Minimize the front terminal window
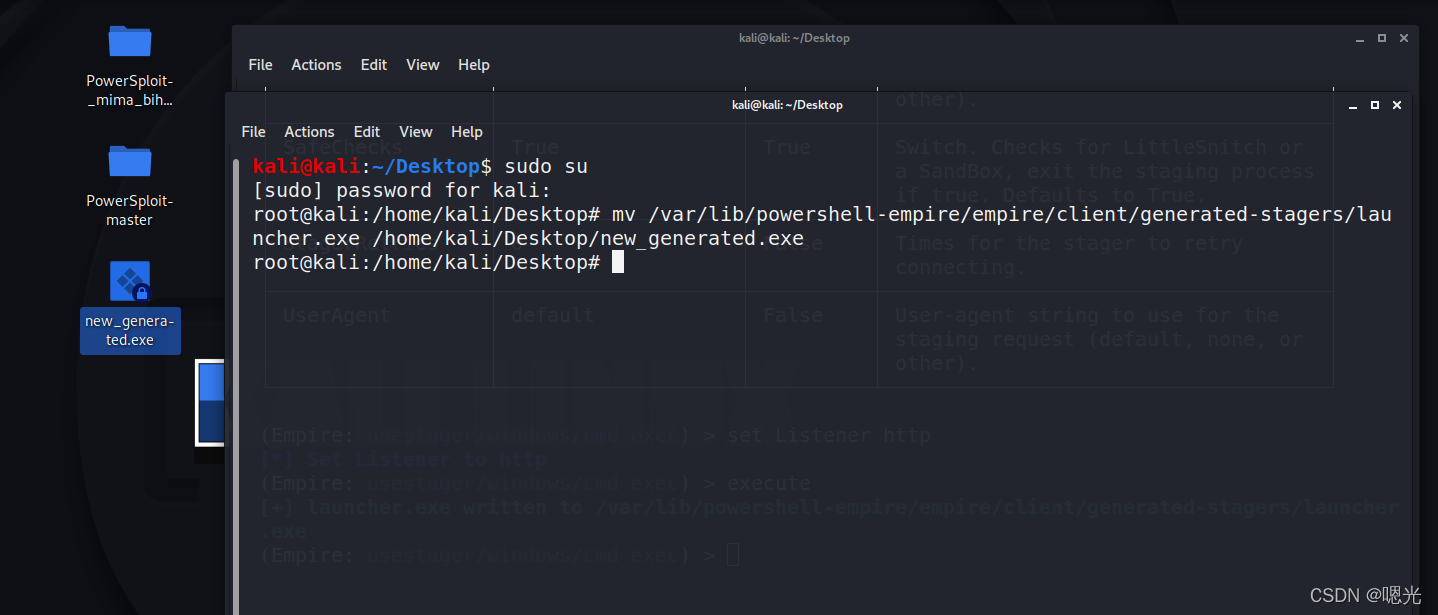Image resolution: width=1438 pixels, height=615 pixels. pos(1352,105)
